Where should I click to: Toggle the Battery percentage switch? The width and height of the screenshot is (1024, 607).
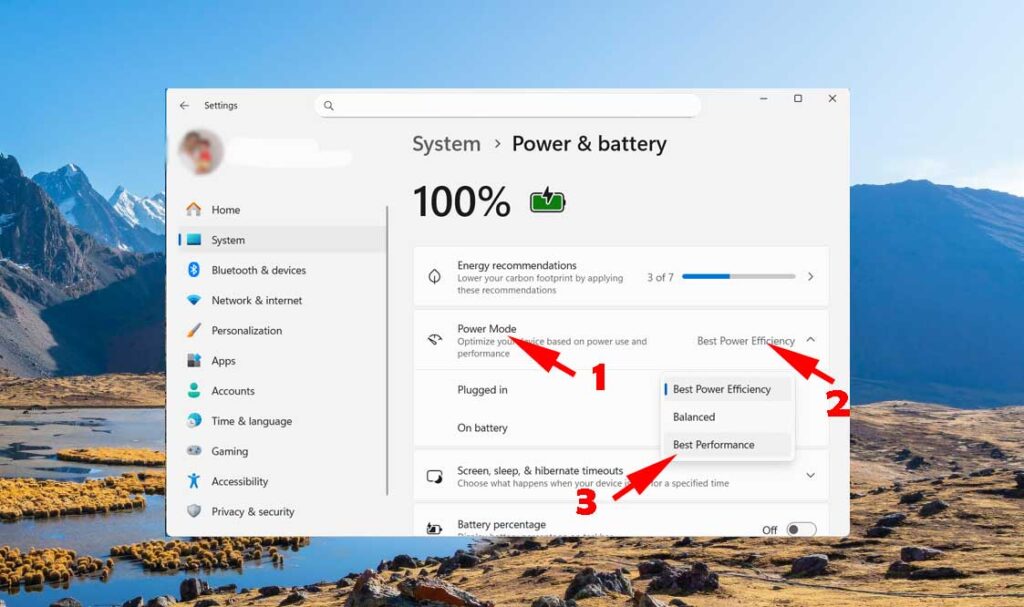pos(801,530)
